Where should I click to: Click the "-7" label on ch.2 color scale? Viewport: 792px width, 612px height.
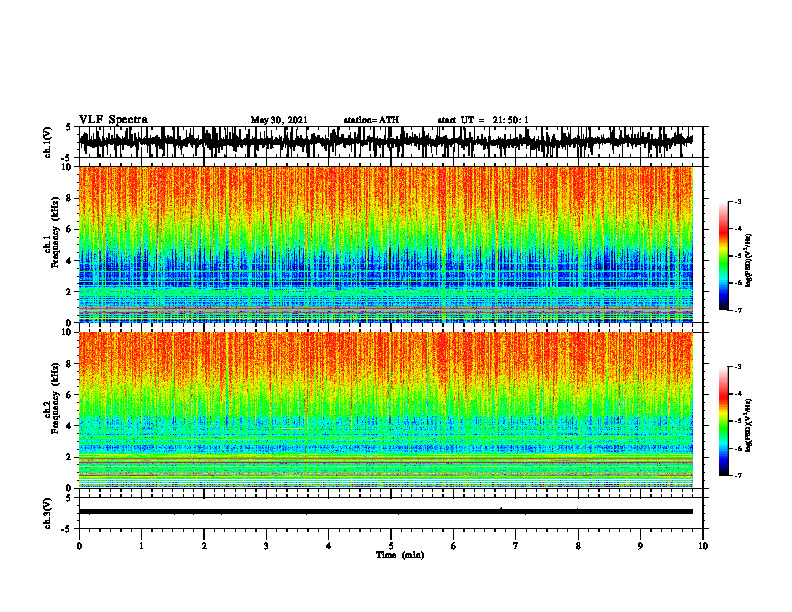[x=738, y=475]
